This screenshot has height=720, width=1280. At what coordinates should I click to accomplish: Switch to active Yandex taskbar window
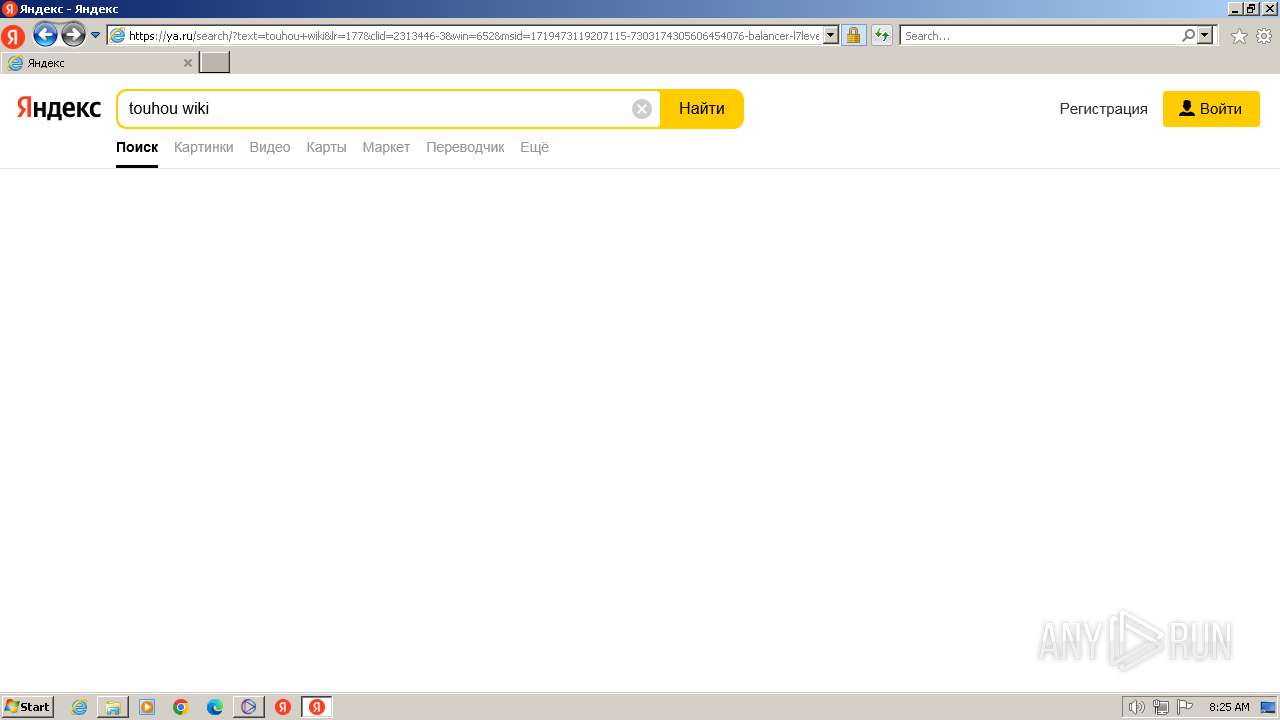pos(317,707)
